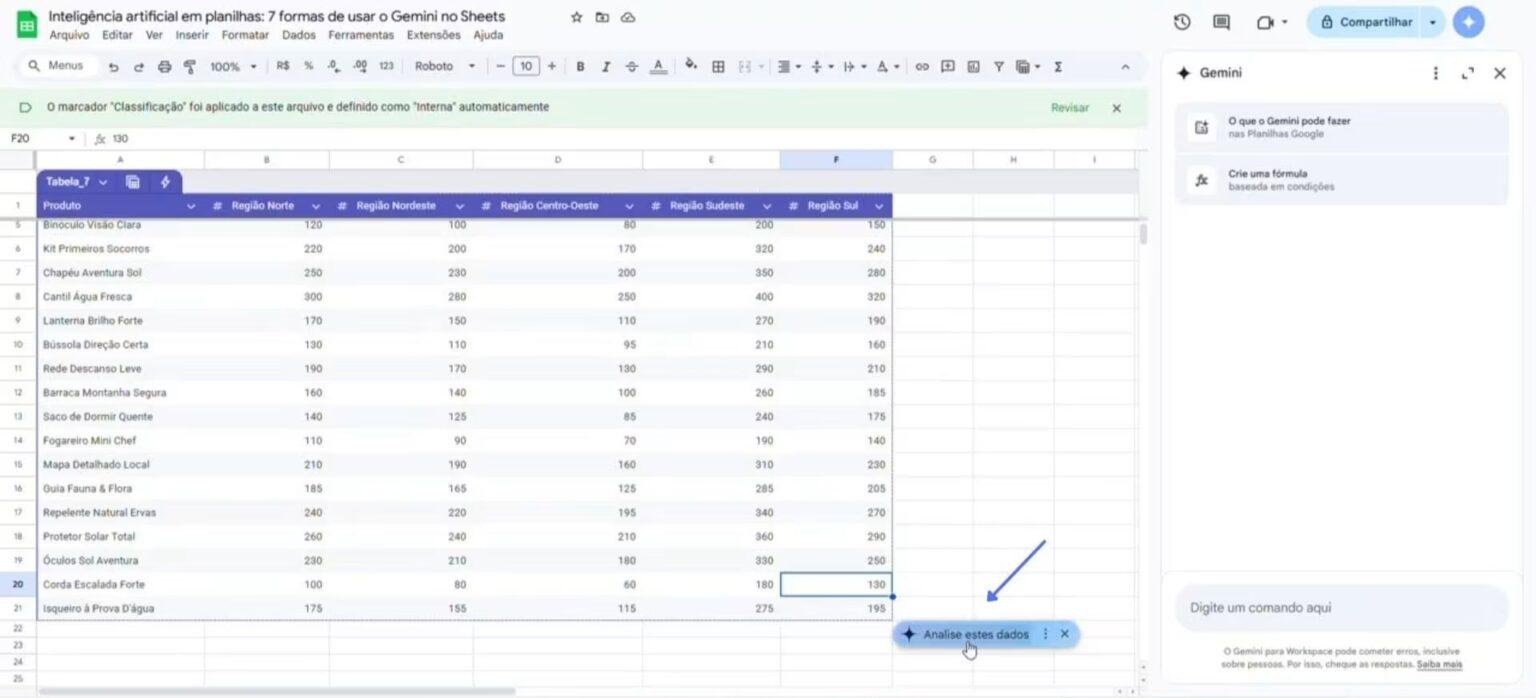Toggle bold formatting
1536x698 pixels.
pyautogui.click(x=580, y=67)
